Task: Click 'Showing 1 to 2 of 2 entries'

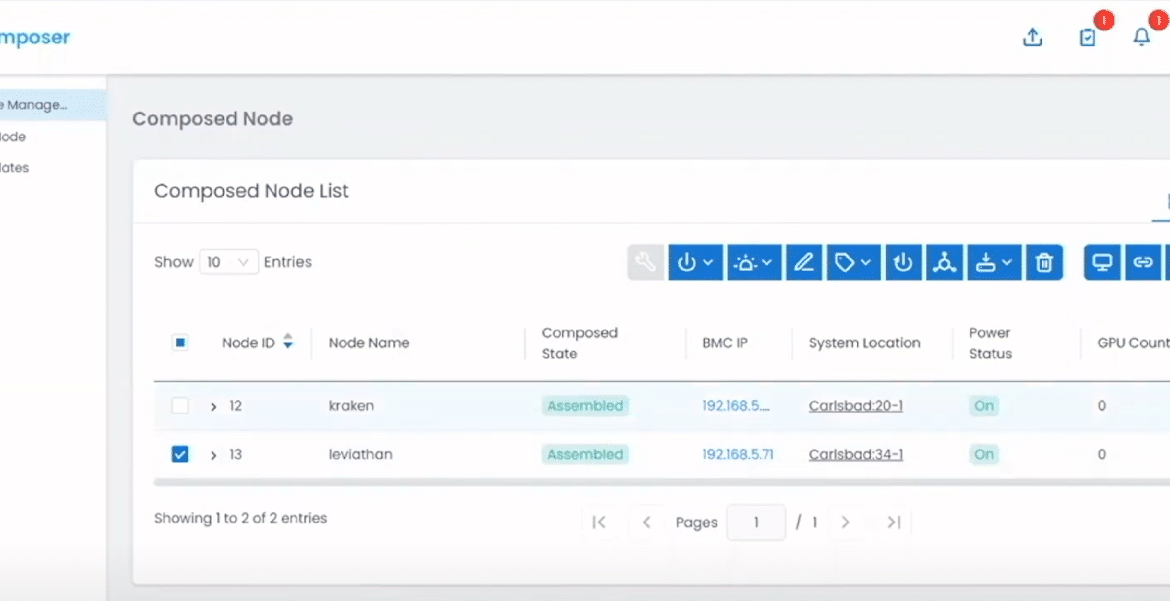Action: [x=240, y=518]
